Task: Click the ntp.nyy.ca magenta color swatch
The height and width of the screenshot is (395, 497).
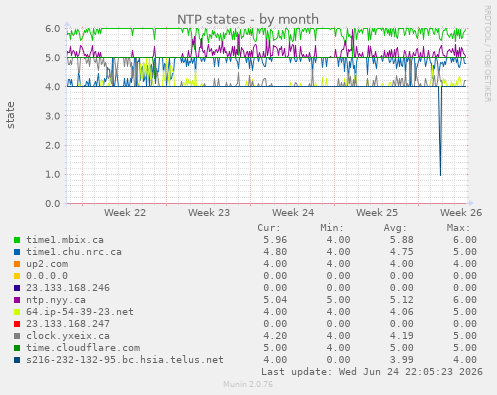Action: pyautogui.click(x=17, y=300)
